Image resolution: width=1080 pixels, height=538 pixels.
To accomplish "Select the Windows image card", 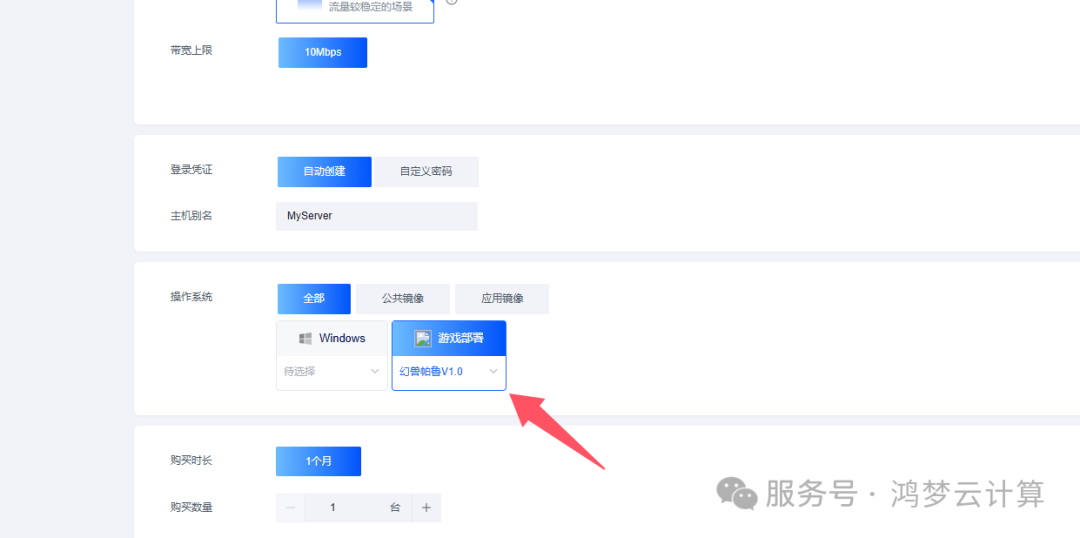I will pyautogui.click(x=332, y=338).
